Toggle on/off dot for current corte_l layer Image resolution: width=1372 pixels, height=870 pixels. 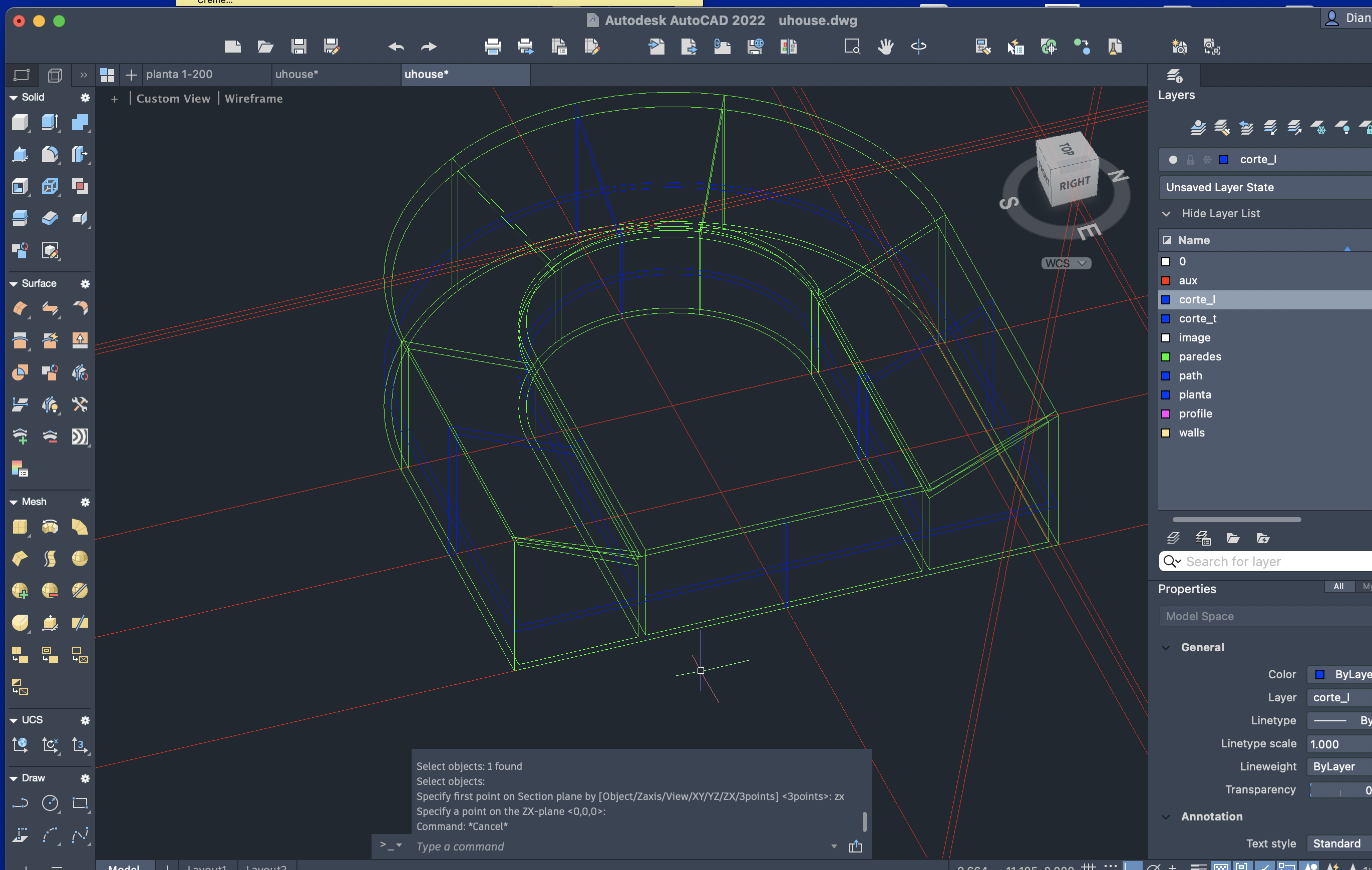click(x=1173, y=160)
